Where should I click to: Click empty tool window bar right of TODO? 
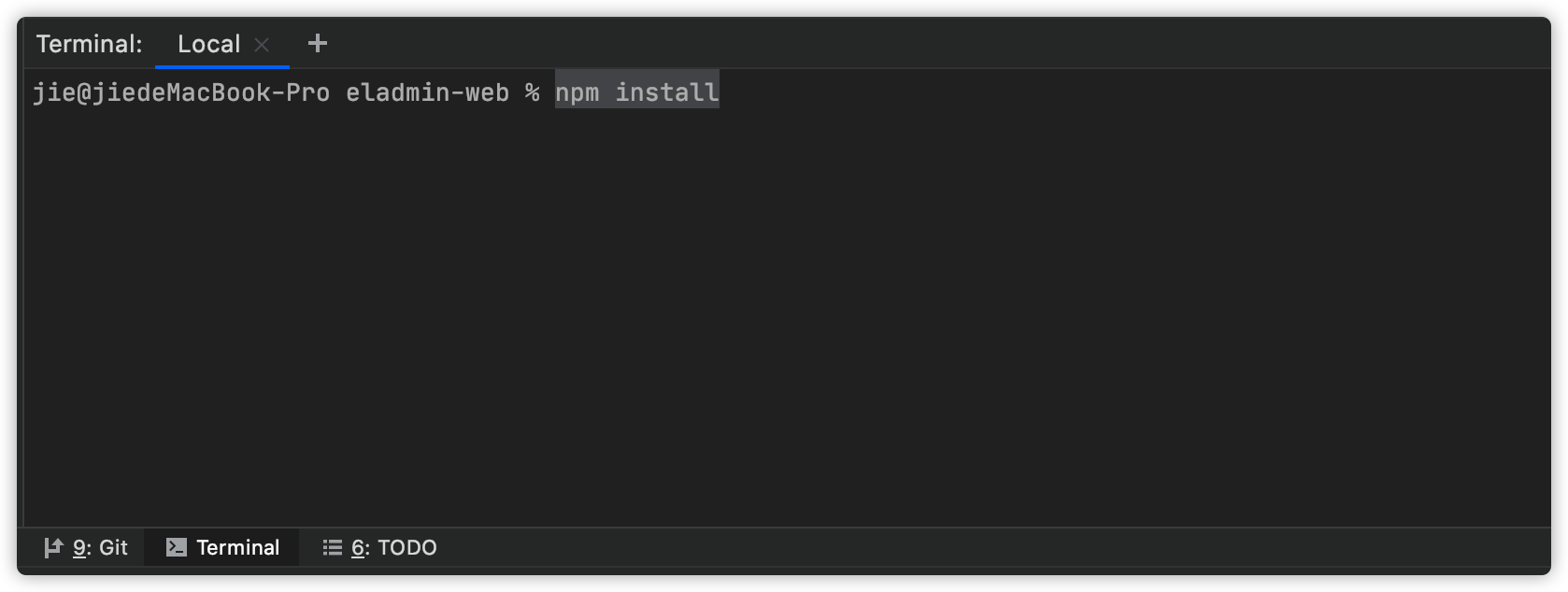coord(991,547)
